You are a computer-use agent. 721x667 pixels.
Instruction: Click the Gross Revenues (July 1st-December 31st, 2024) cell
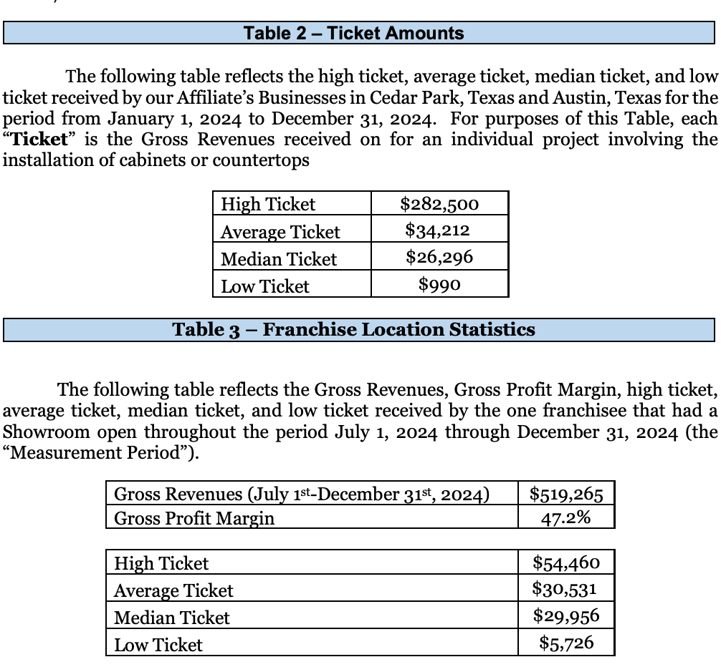point(301,494)
